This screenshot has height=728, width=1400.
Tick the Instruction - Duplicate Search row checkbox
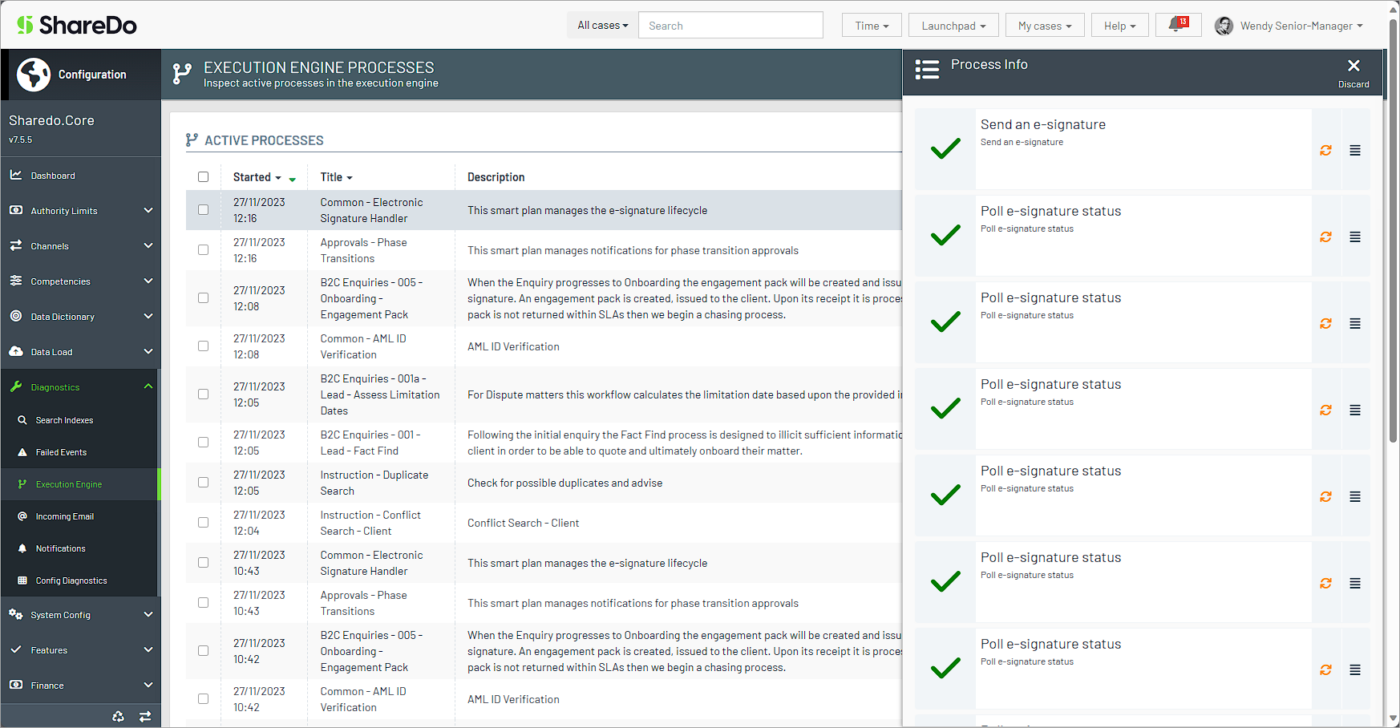pos(204,482)
